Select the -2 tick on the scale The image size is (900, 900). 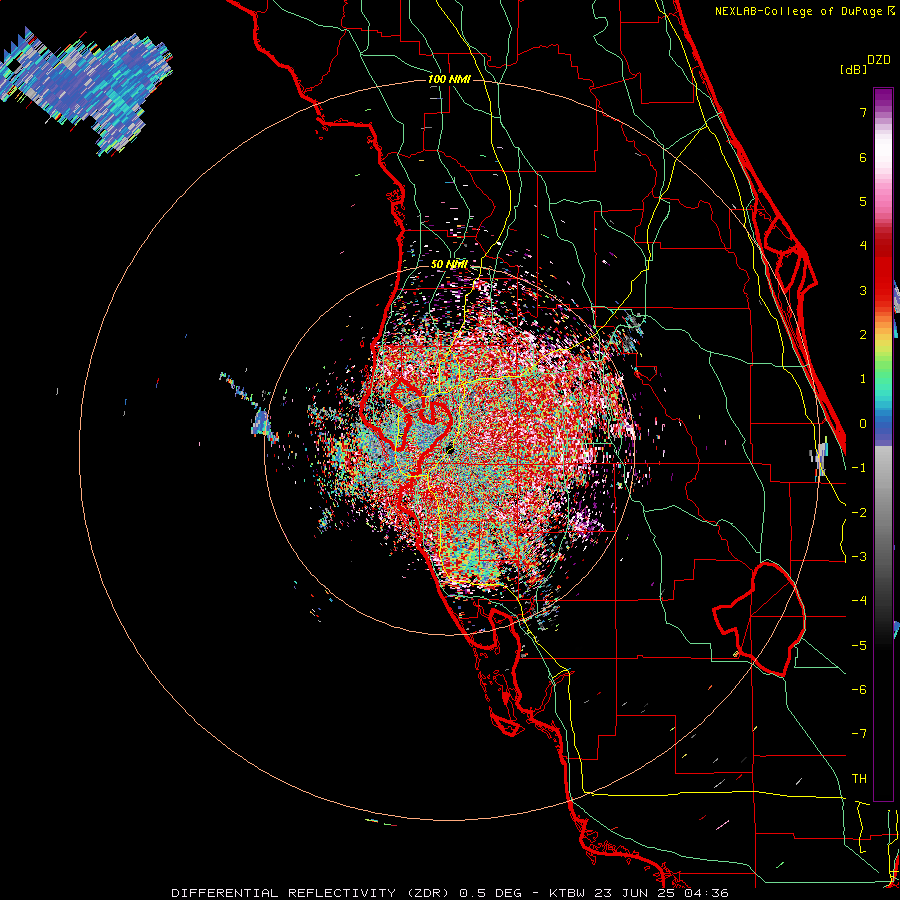pos(859,513)
